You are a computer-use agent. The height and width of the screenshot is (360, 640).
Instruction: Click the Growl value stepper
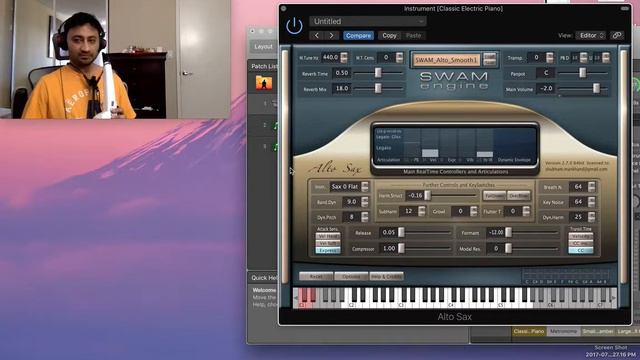[473, 211]
